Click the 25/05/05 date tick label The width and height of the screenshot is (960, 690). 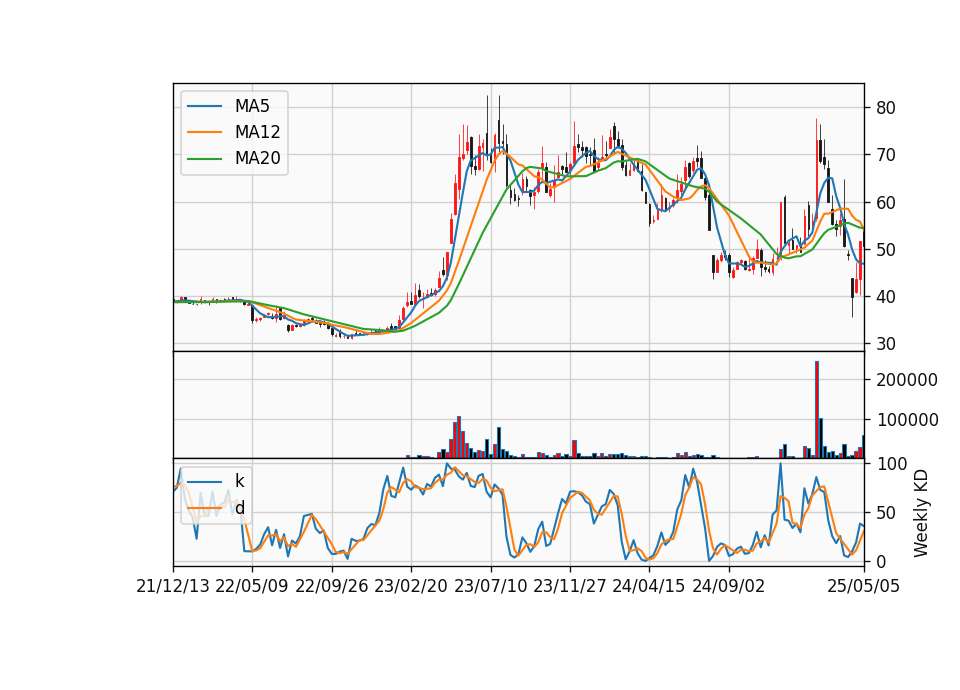point(864,586)
